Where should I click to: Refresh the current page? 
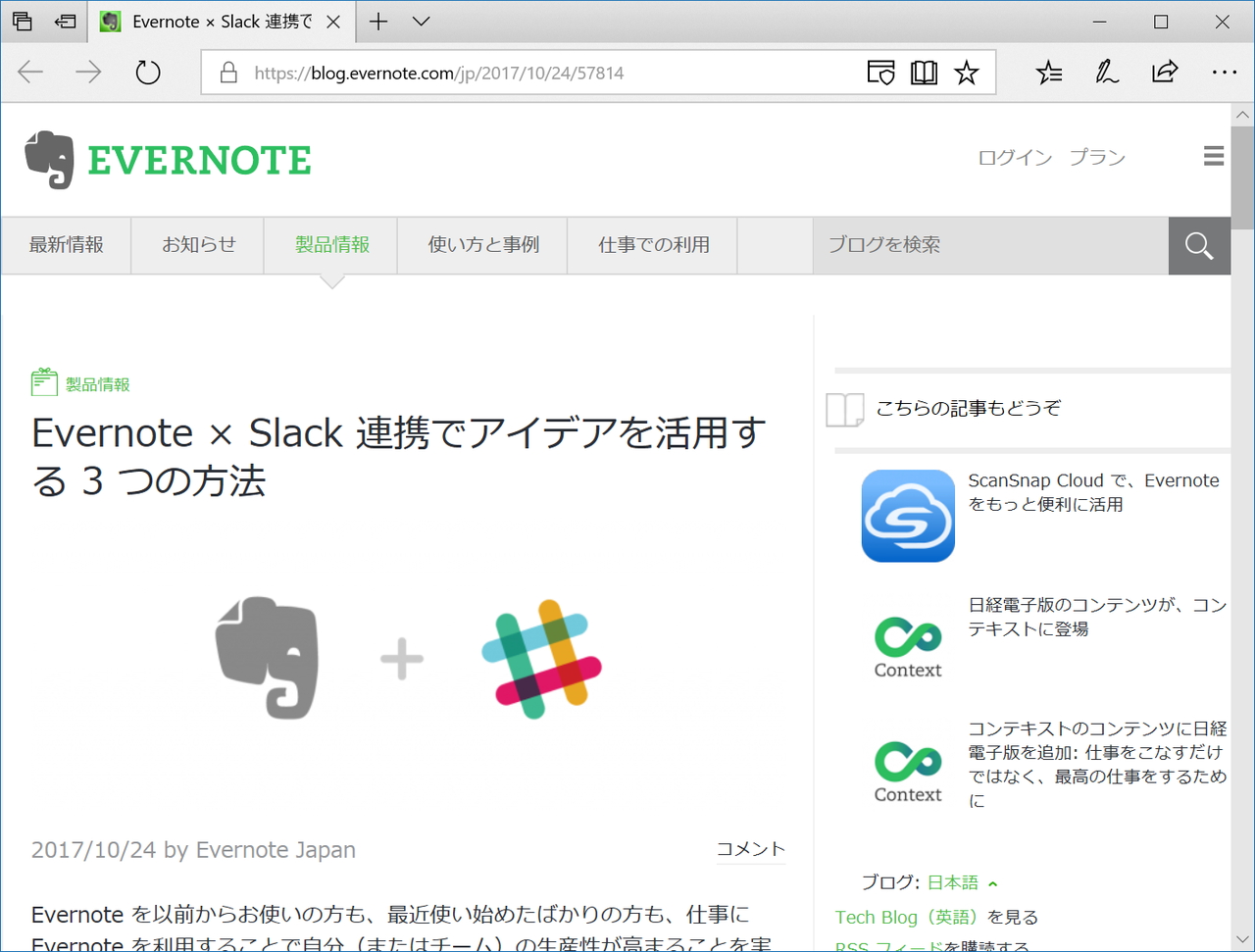pos(147,72)
